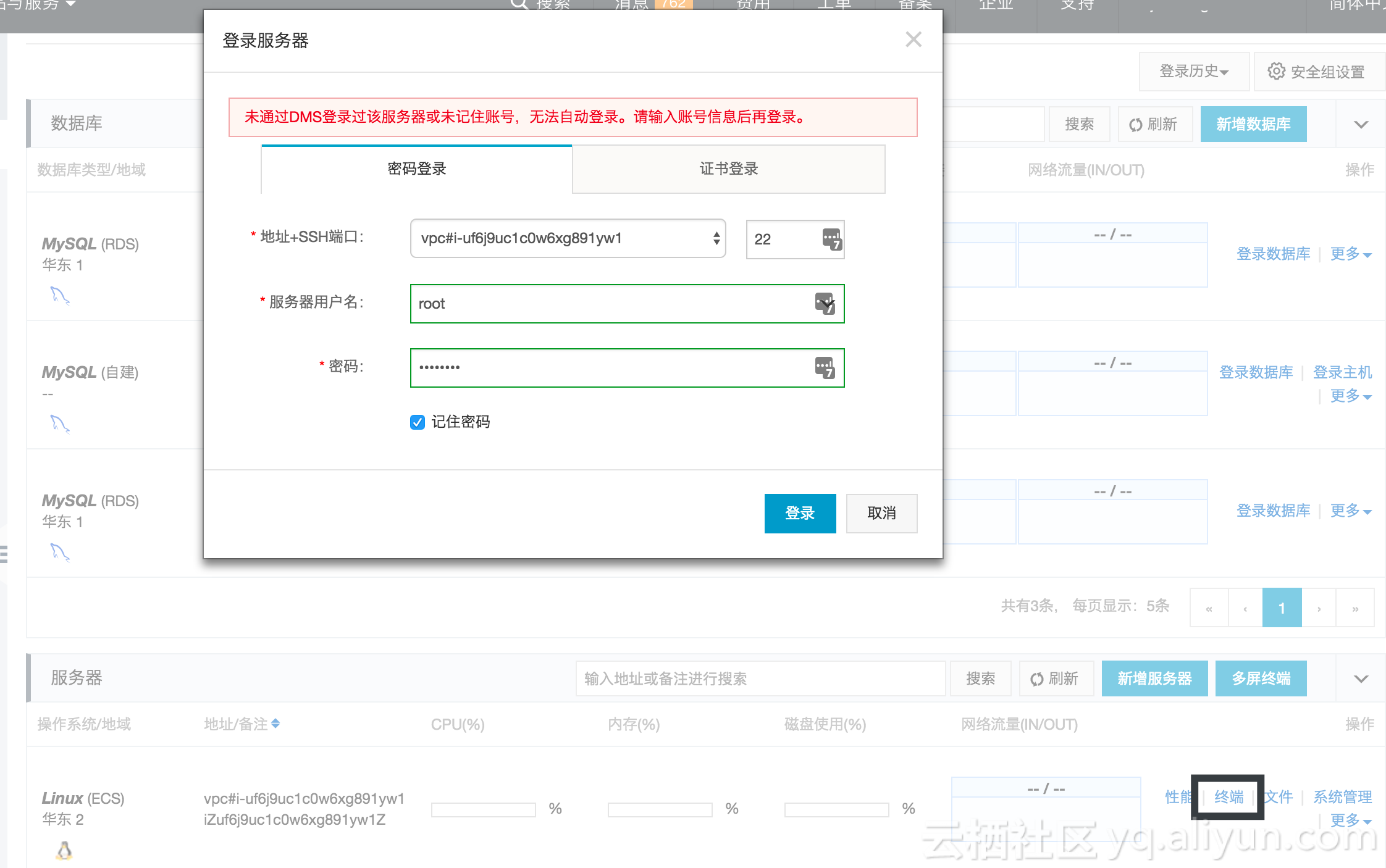This screenshot has height=868, width=1386.
Task: Click password manager icon in password field
Action: [x=825, y=367]
